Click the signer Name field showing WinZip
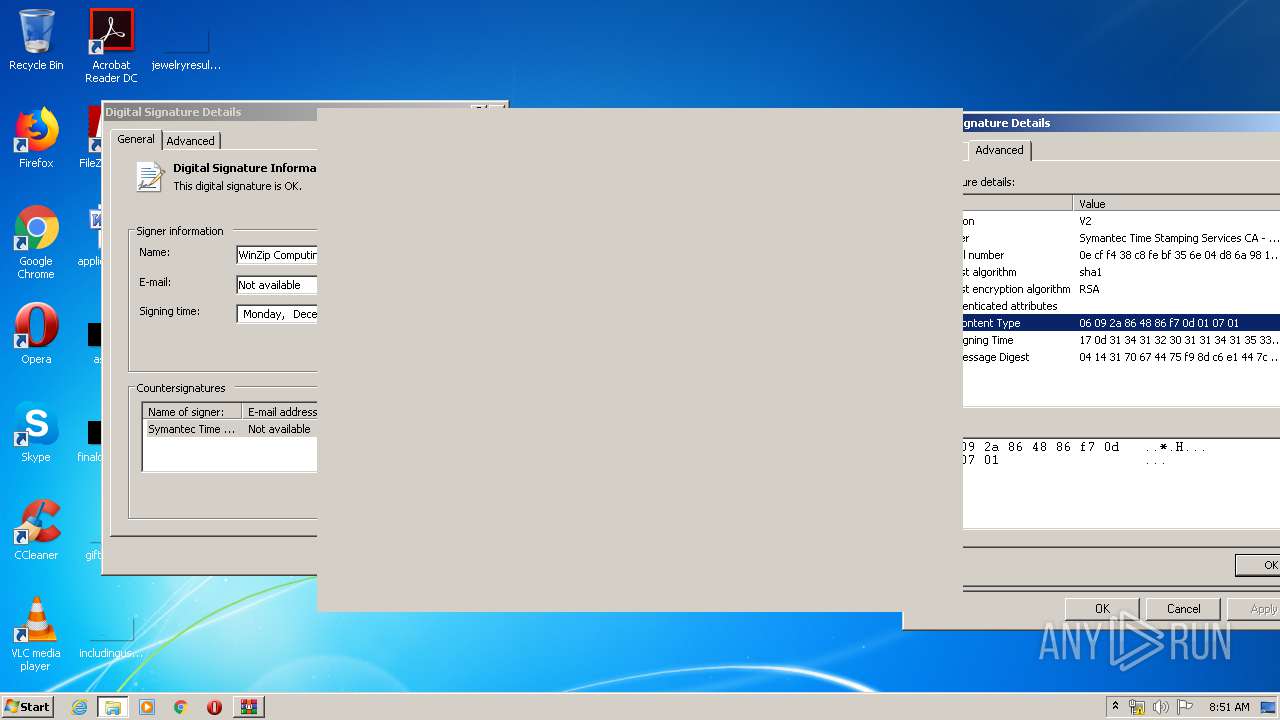 (x=277, y=255)
